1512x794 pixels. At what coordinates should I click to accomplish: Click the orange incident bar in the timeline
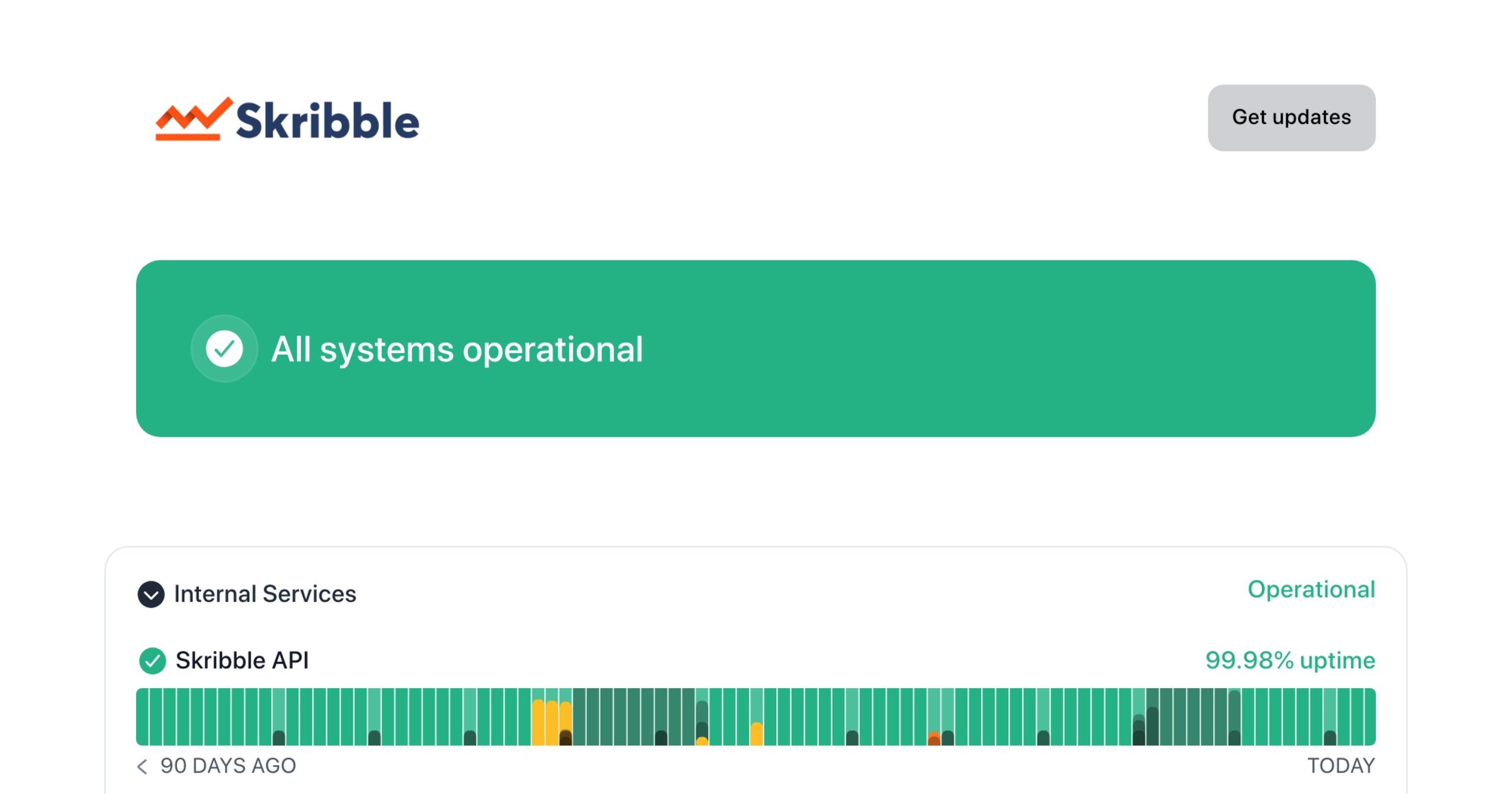[935, 737]
